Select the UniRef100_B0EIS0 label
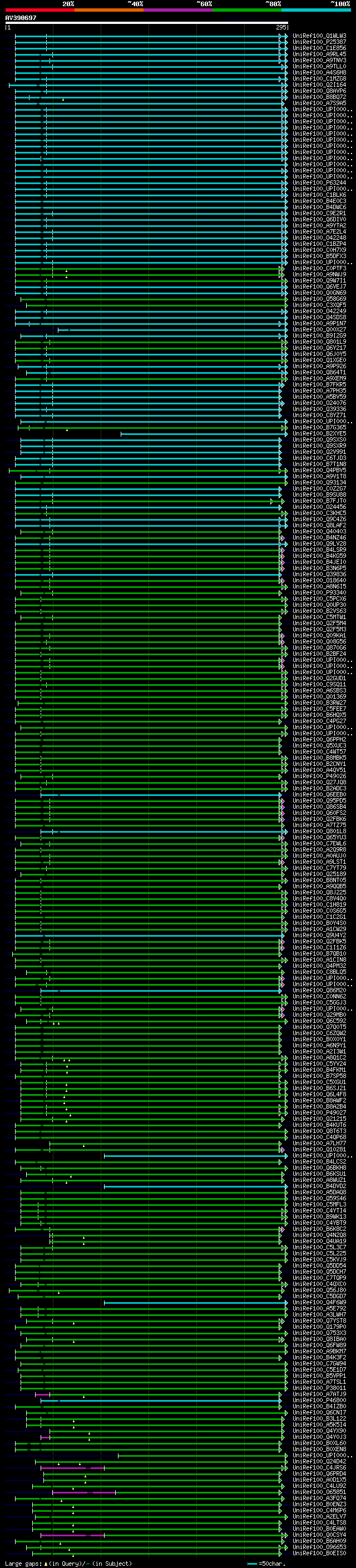 point(319,1554)
